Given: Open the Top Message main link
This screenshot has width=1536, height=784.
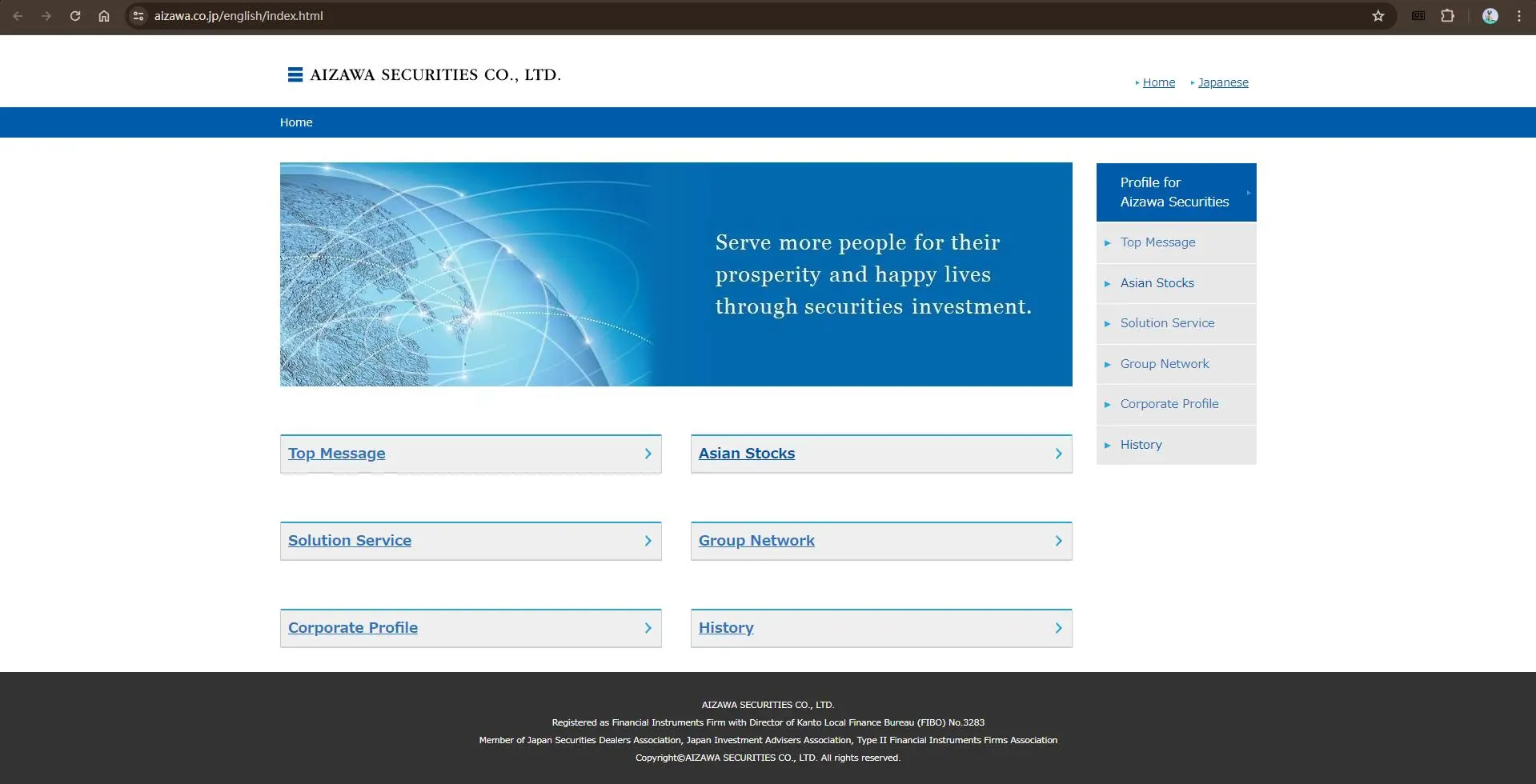Looking at the screenshot, I should click(x=337, y=454).
